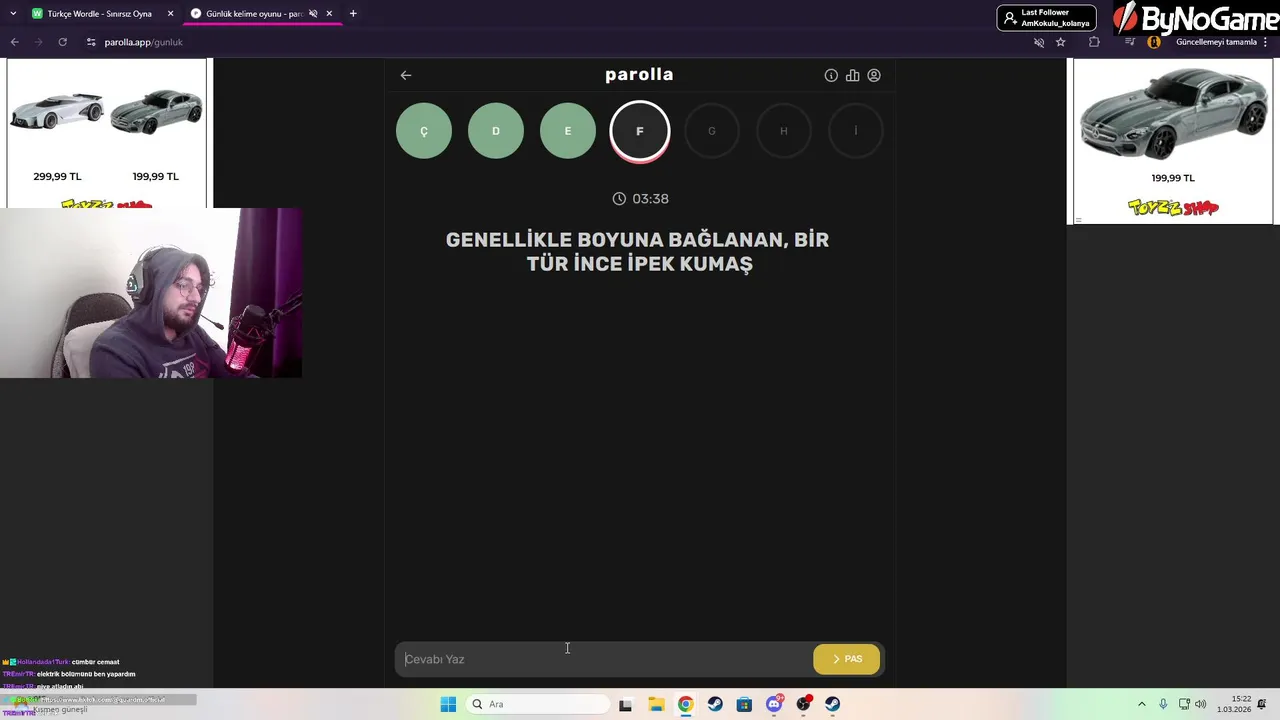
Task: Click the Toyzz Shop logo in right ad
Action: (x=1173, y=208)
